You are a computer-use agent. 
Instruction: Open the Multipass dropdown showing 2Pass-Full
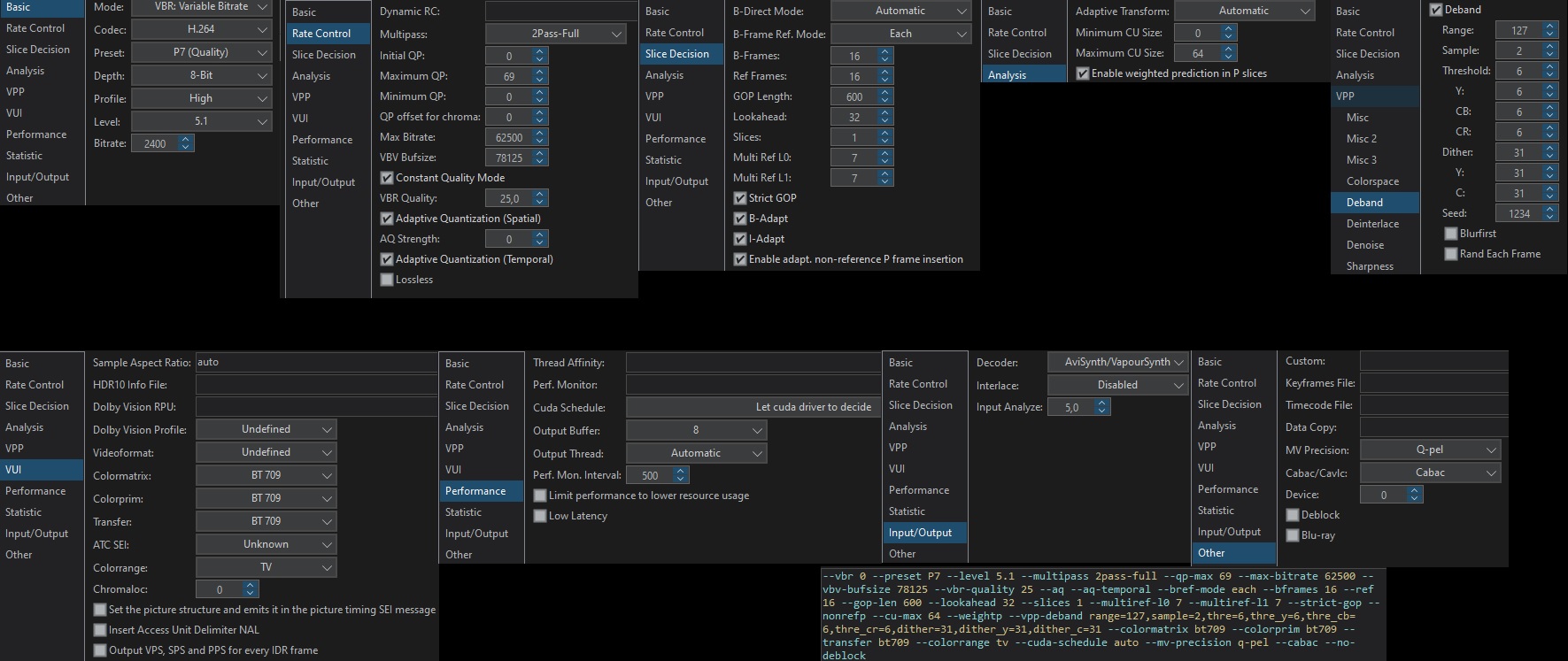(555, 34)
